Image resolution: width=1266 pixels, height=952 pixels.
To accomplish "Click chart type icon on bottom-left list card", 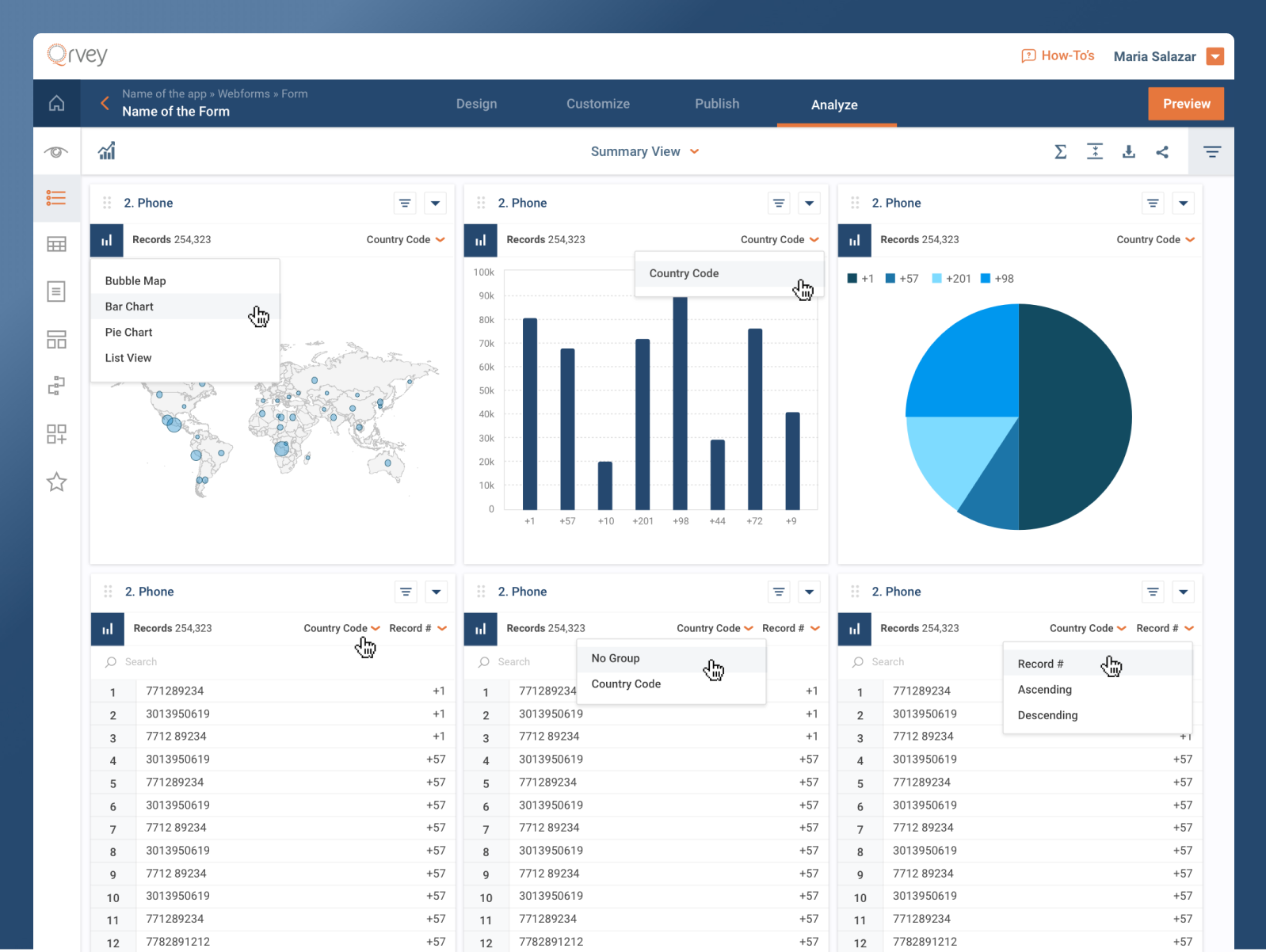I will (107, 629).
